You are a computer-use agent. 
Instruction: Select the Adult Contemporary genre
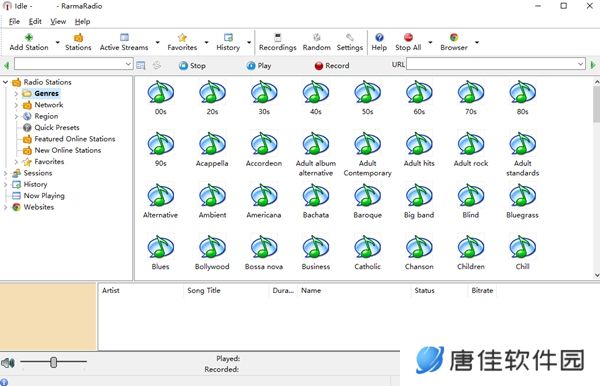(x=367, y=144)
